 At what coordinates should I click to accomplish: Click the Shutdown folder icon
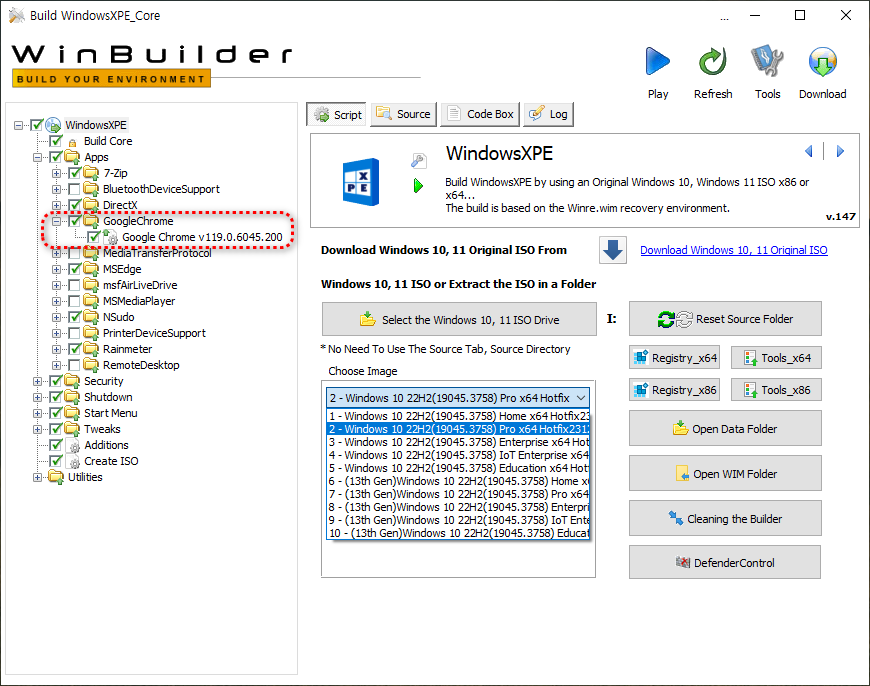[x=73, y=397]
